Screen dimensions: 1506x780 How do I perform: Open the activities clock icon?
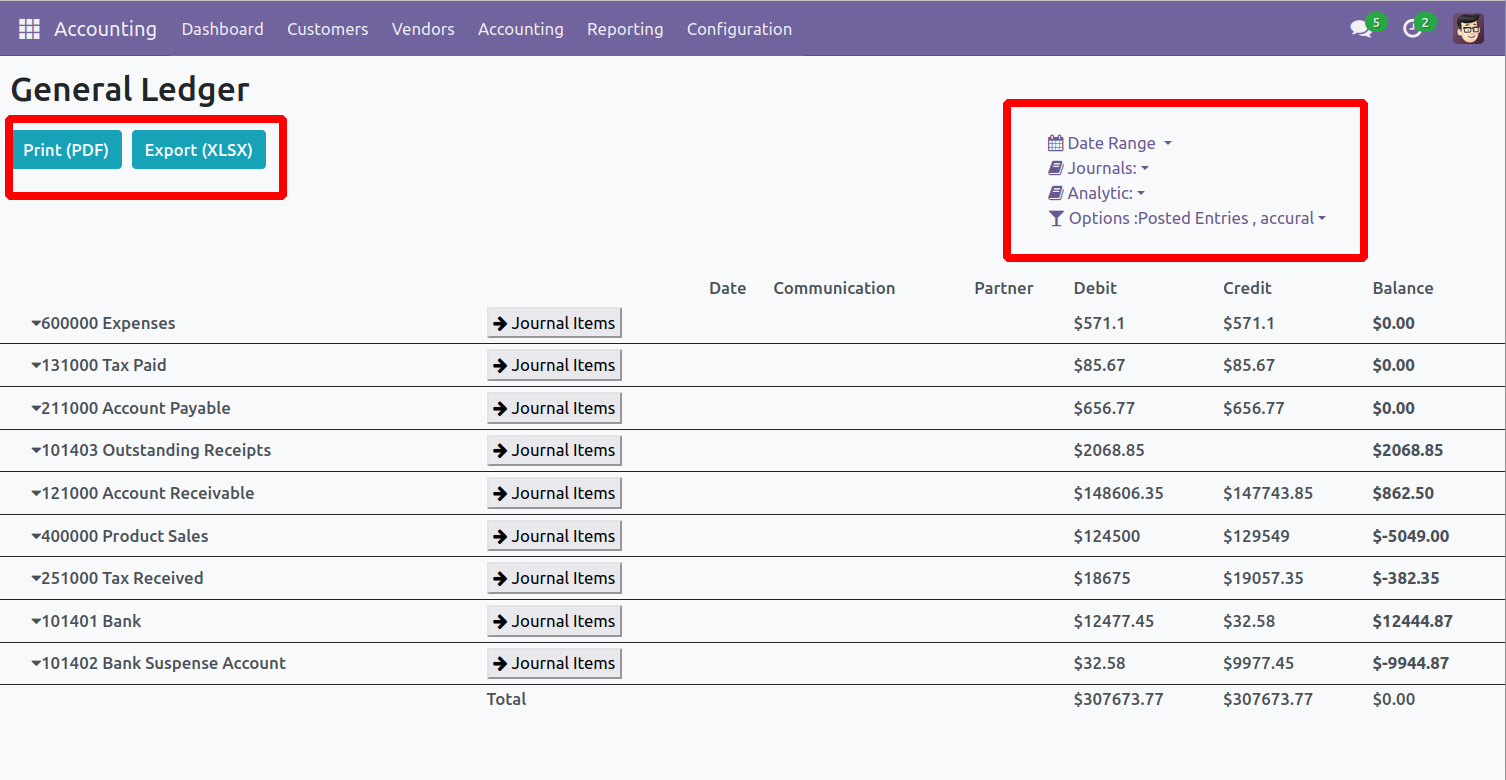[1412, 29]
